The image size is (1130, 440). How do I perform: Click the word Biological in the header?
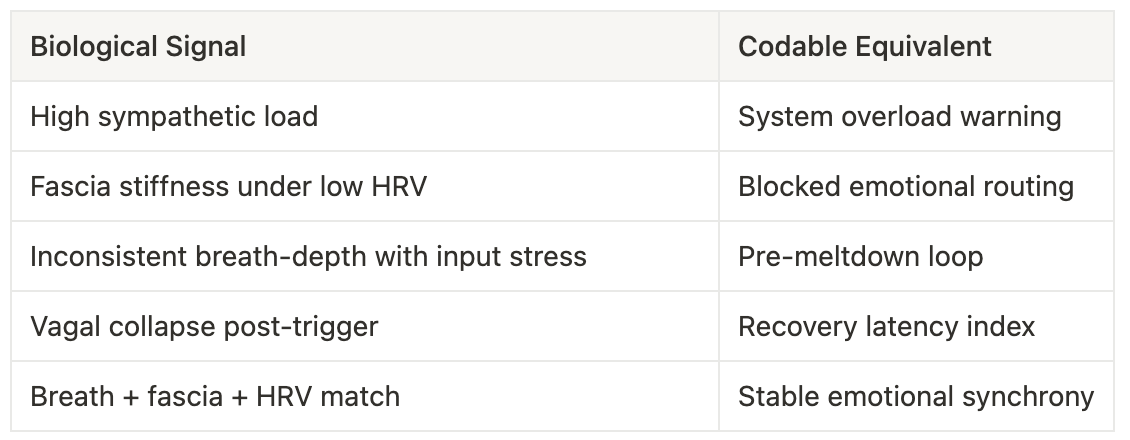click(x=94, y=48)
